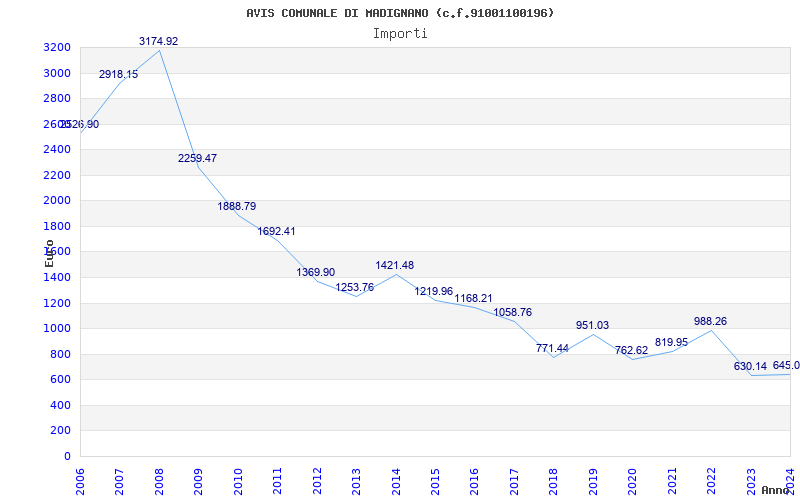The image size is (800, 500).
Task: Click the 1400 y-axis tick
Action: [57, 278]
